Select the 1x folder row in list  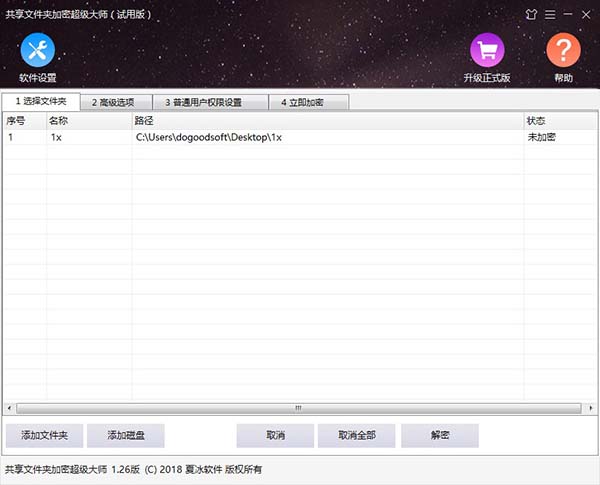(200, 137)
